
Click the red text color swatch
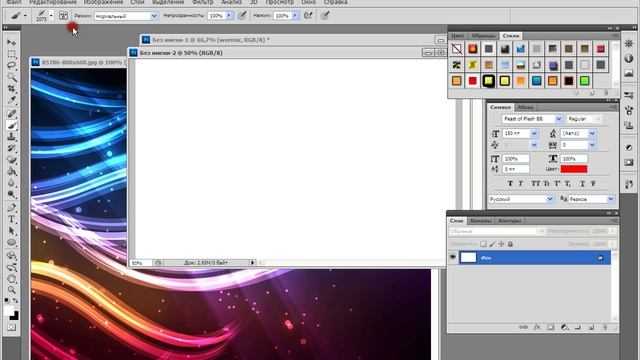[574, 169]
